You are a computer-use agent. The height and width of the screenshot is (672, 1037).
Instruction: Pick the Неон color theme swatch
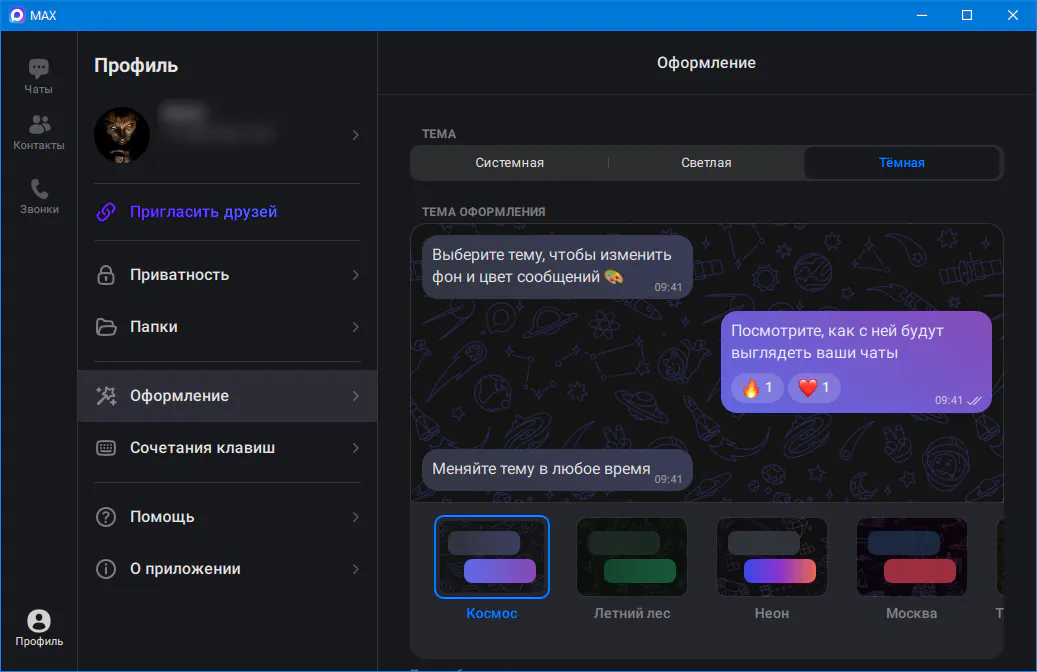tap(771, 557)
